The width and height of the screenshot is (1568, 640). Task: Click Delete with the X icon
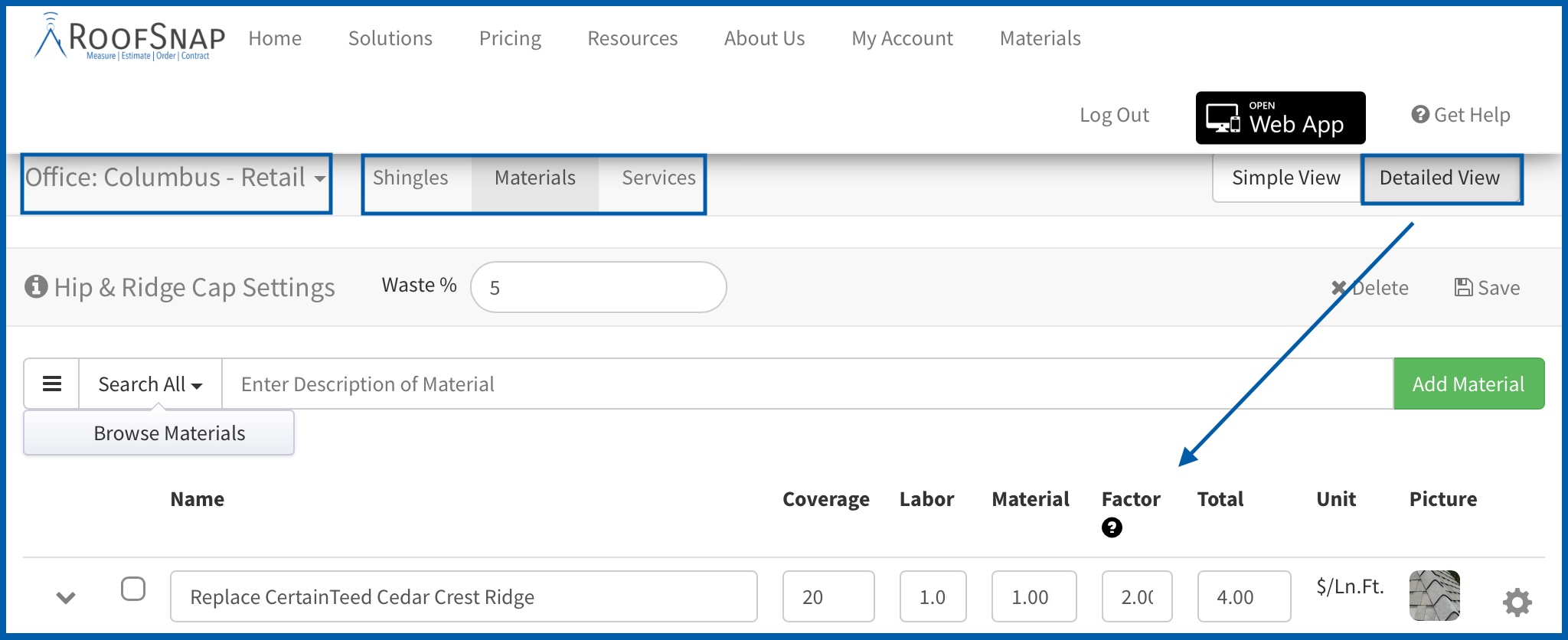click(x=1370, y=288)
